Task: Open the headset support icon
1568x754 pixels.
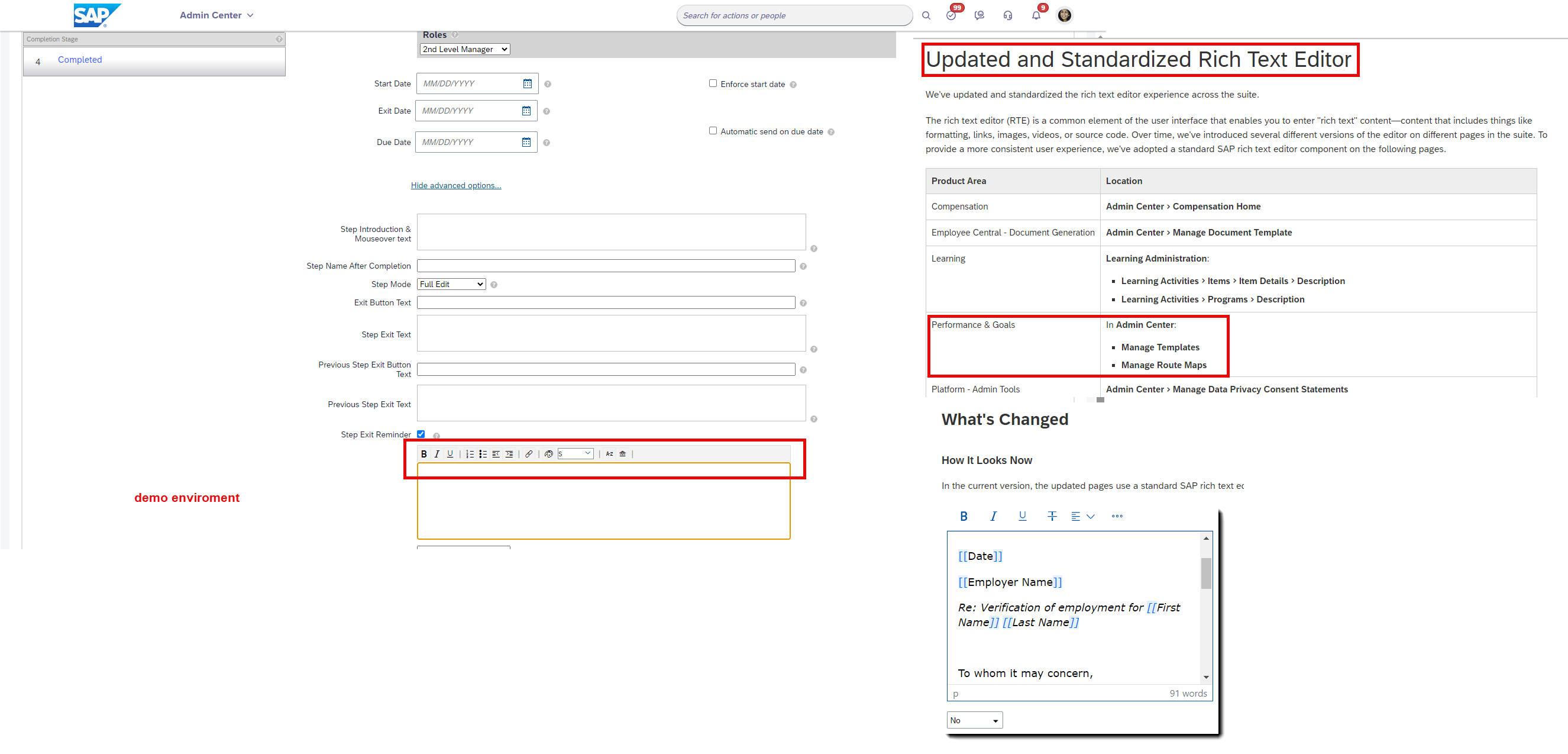Action: (x=1008, y=15)
